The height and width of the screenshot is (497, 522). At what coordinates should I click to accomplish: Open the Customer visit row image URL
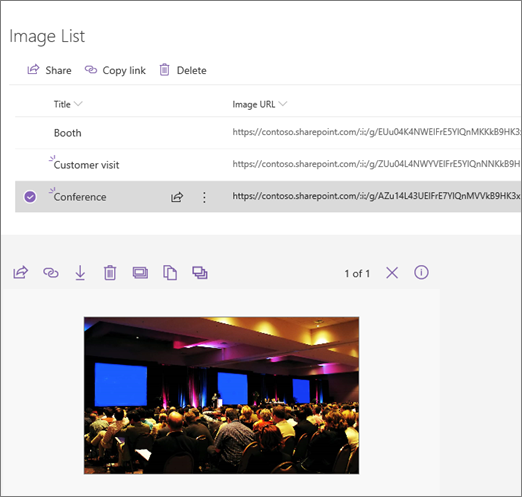click(x=376, y=164)
